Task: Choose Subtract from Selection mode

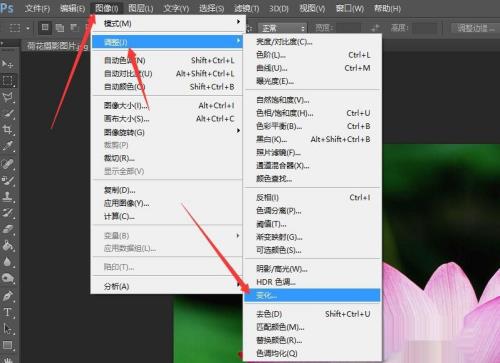Action: point(74,28)
